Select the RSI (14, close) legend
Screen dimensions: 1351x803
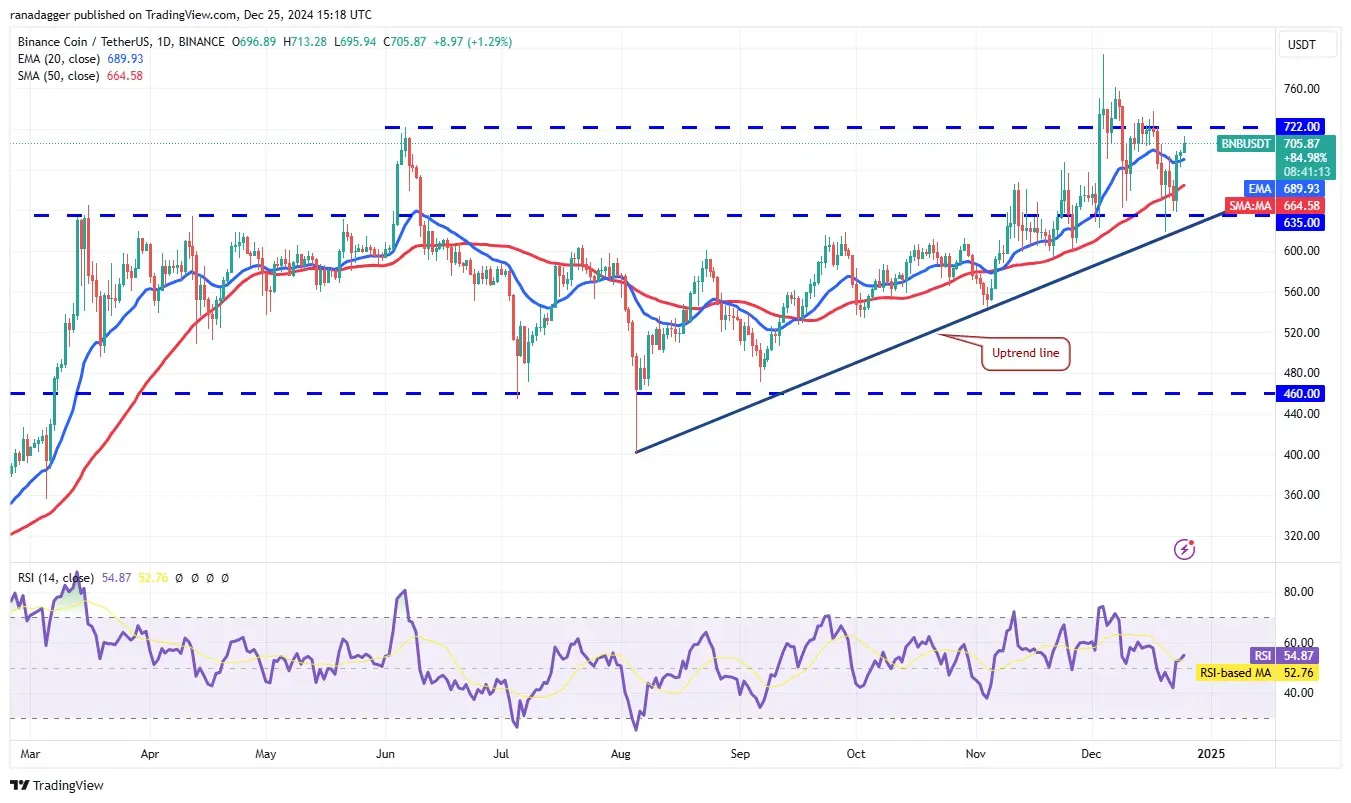coord(56,578)
